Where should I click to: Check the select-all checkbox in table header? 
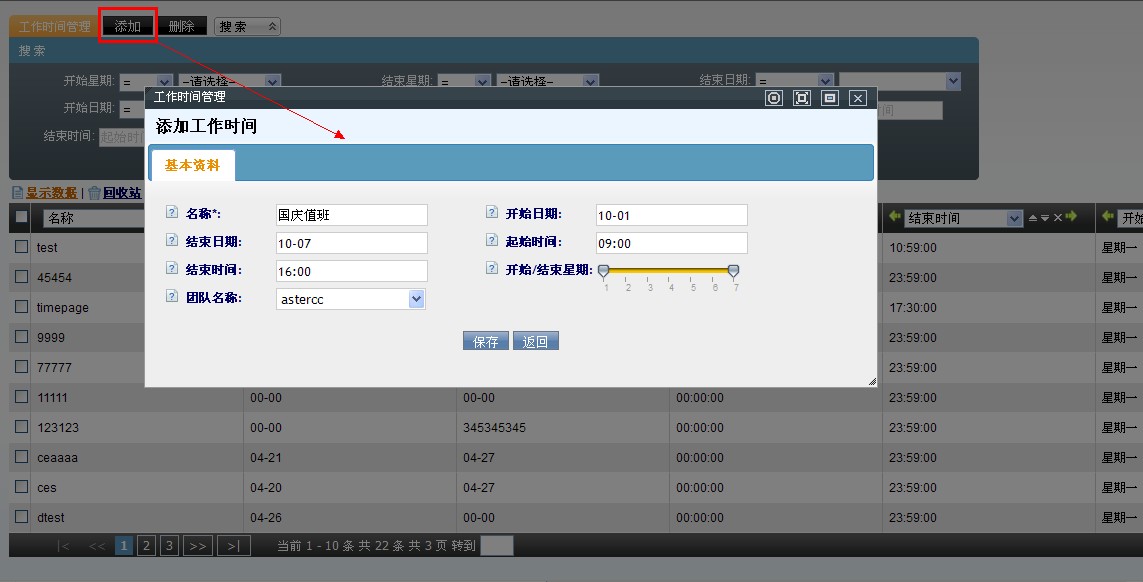click(x=21, y=217)
